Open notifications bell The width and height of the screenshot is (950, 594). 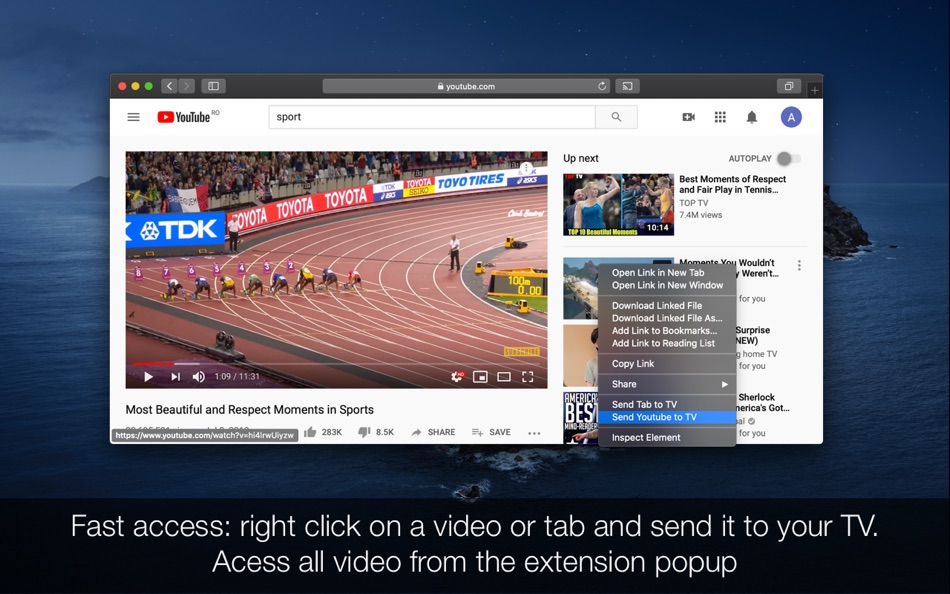point(751,117)
